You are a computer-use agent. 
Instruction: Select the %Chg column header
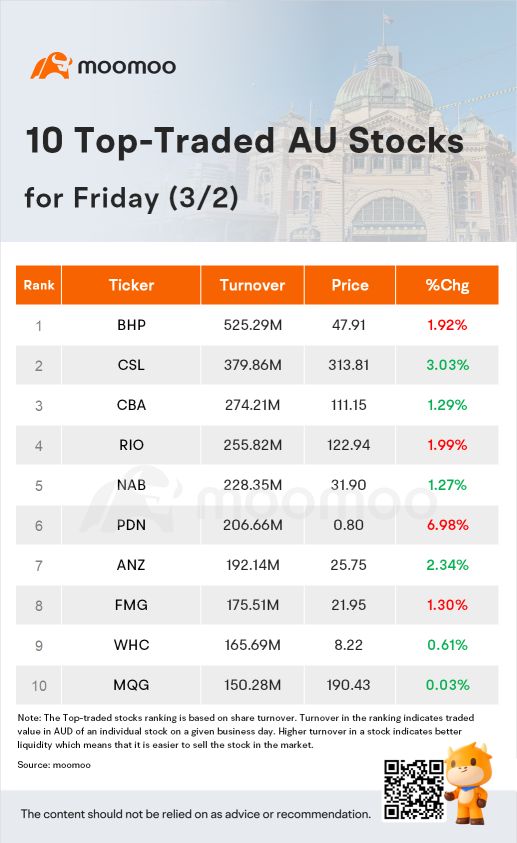[447, 285]
